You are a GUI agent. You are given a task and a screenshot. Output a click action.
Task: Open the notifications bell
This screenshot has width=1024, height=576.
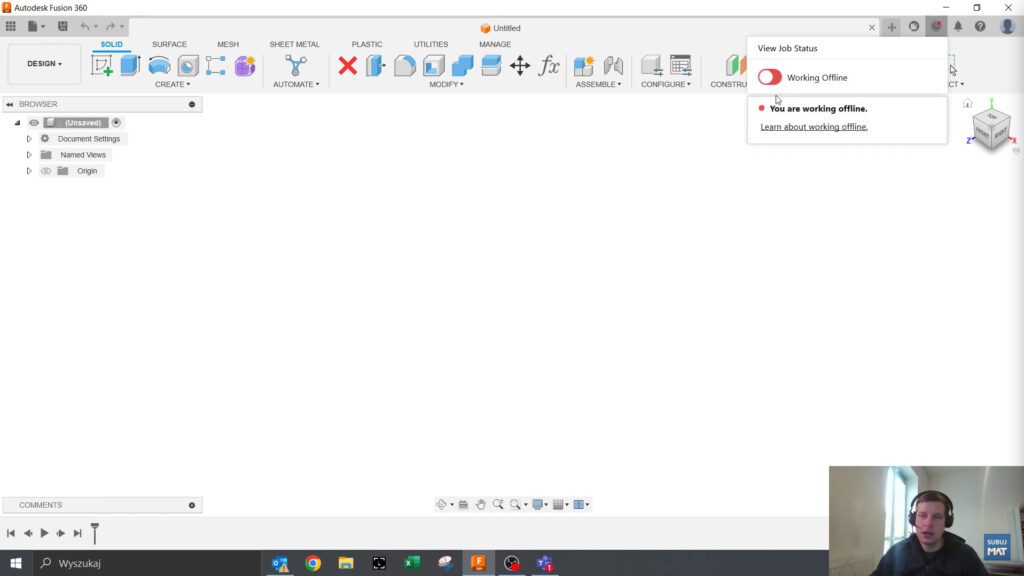tap(958, 27)
